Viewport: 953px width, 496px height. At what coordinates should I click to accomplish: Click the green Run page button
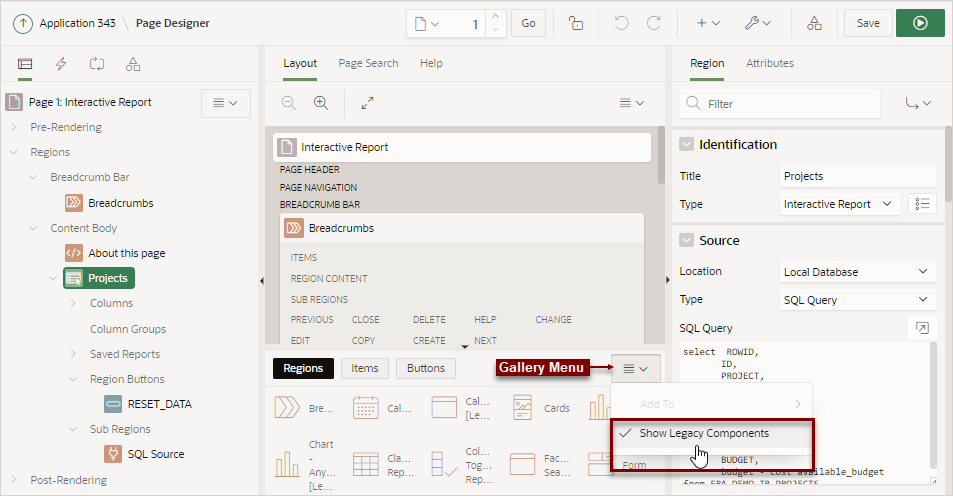point(920,24)
